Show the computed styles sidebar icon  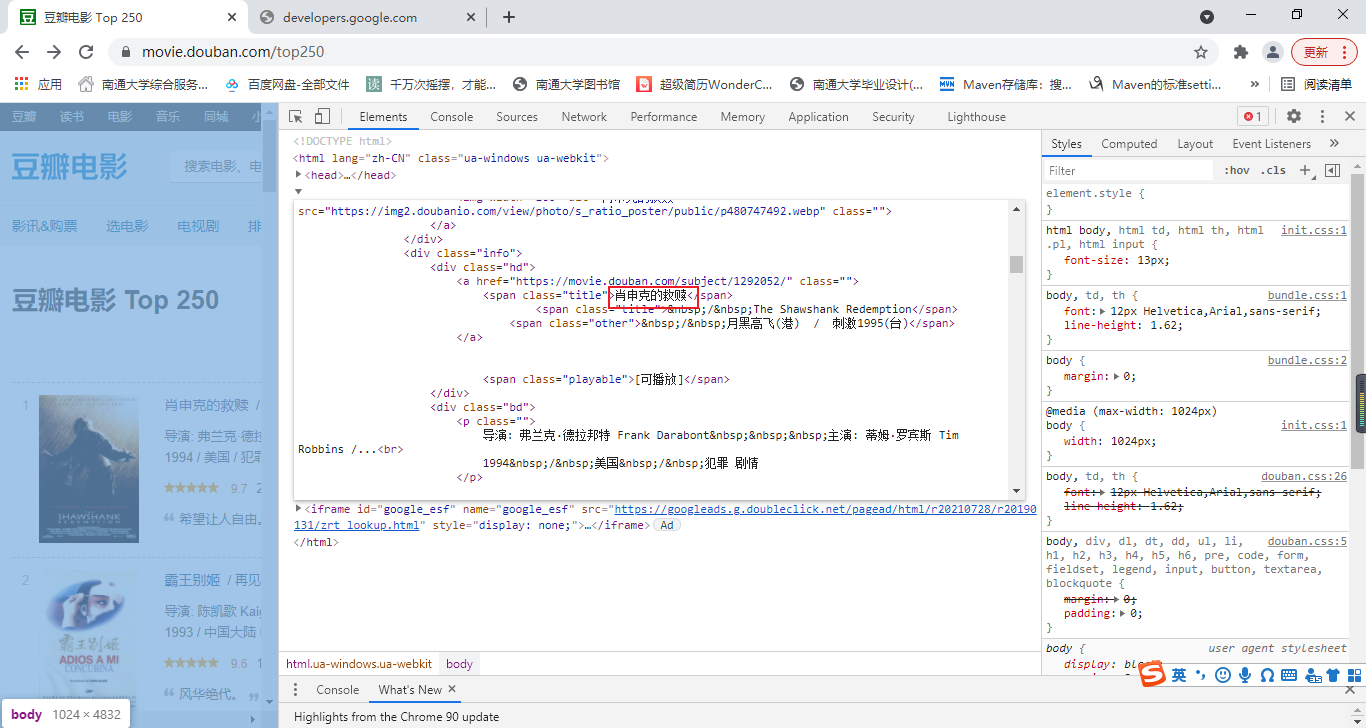(1332, 171)
